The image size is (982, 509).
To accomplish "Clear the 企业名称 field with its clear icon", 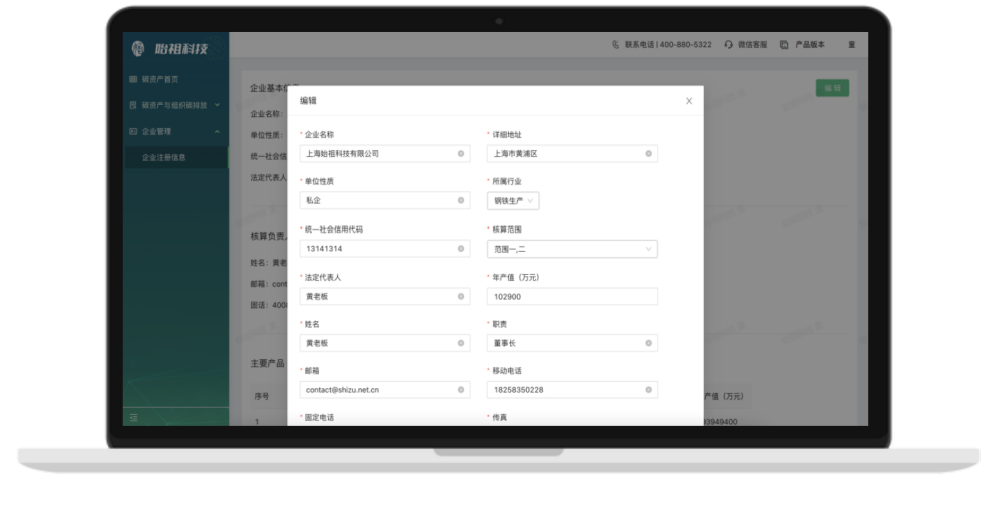I will 461,153.
